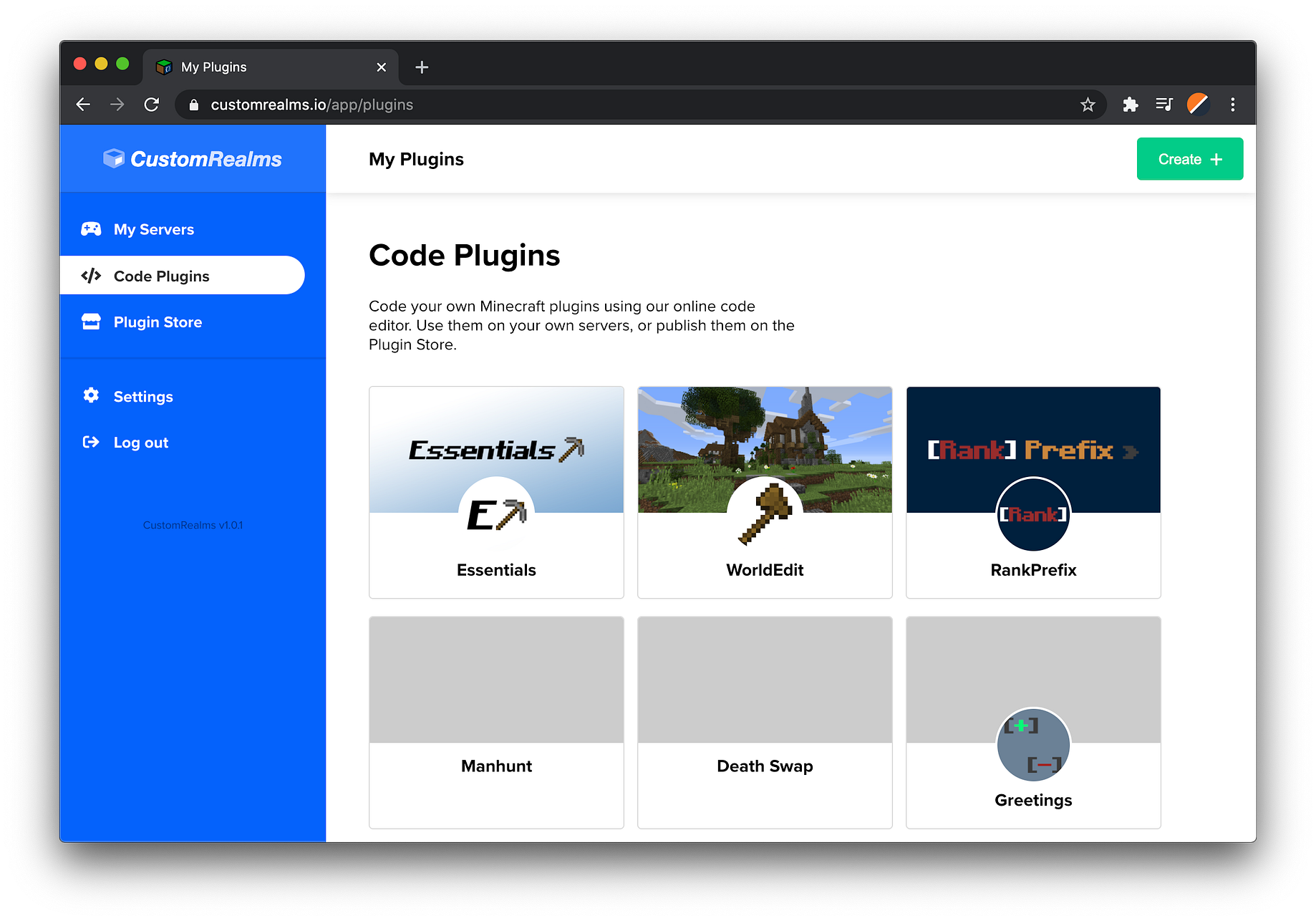Bookmark this page with the star icon
The width and height of the screenshot is (1316, 921).
click(1088, 105)
